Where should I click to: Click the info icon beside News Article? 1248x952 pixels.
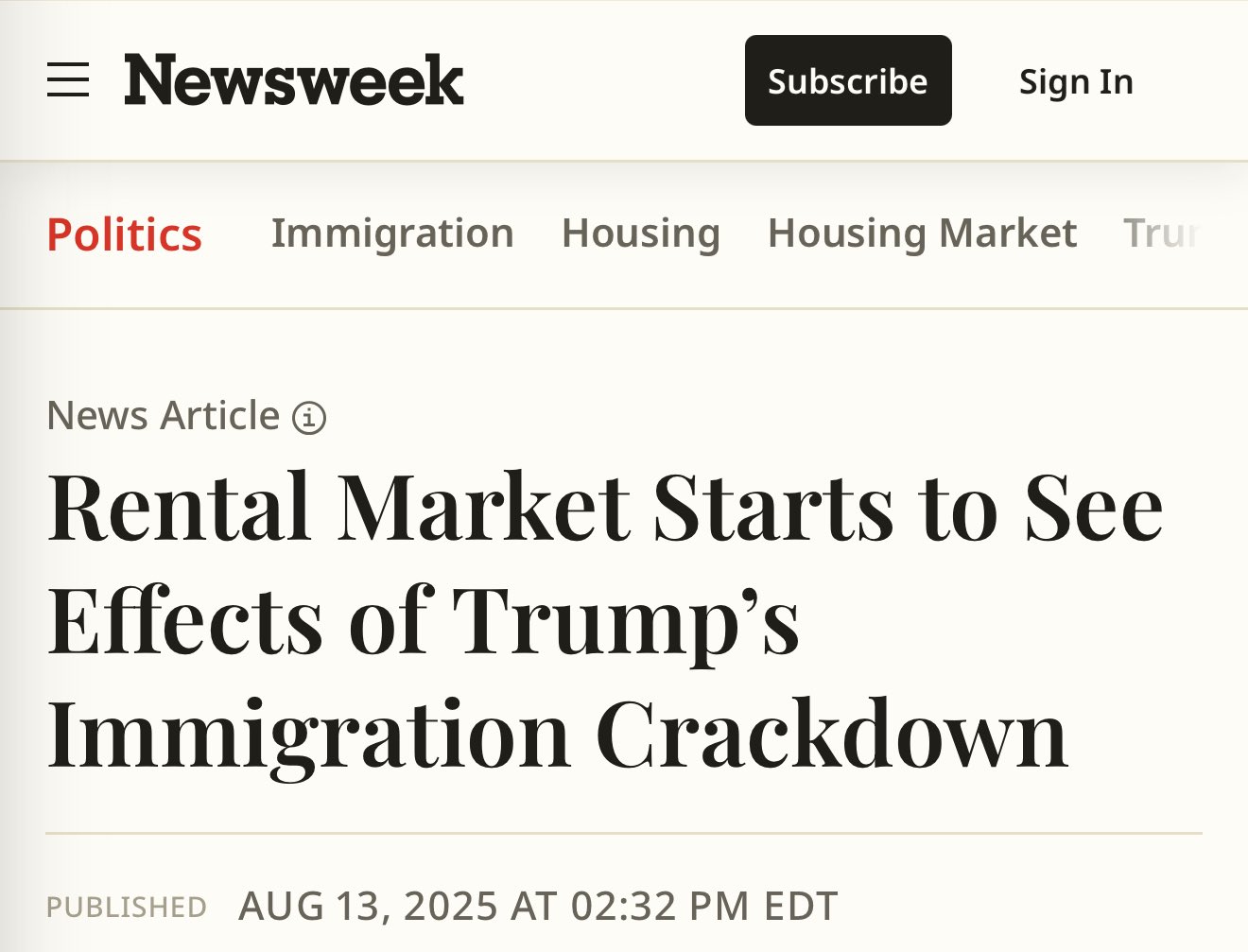[309, 417]
